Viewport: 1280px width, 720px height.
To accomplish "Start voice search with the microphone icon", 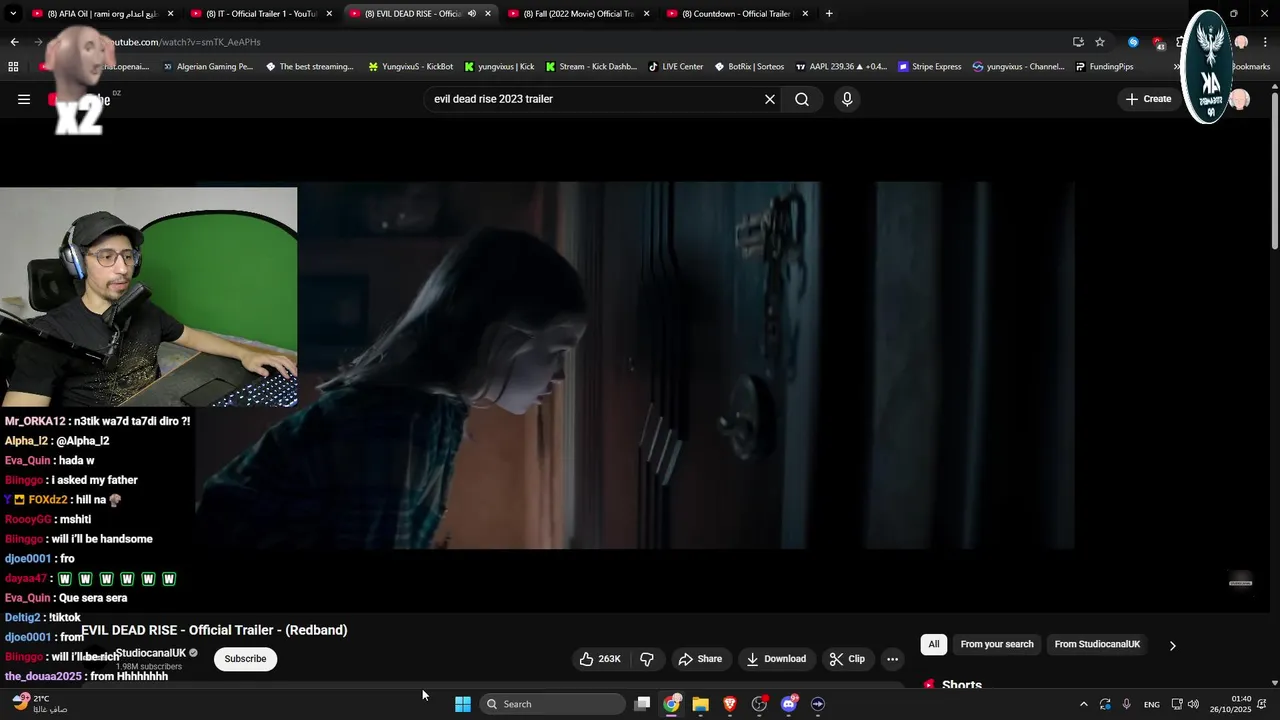I will click(x=847, y=99).
